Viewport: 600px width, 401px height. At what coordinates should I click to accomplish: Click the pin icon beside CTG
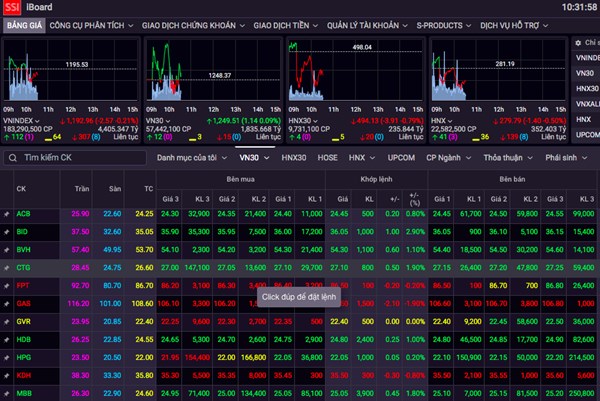(7, 268)
